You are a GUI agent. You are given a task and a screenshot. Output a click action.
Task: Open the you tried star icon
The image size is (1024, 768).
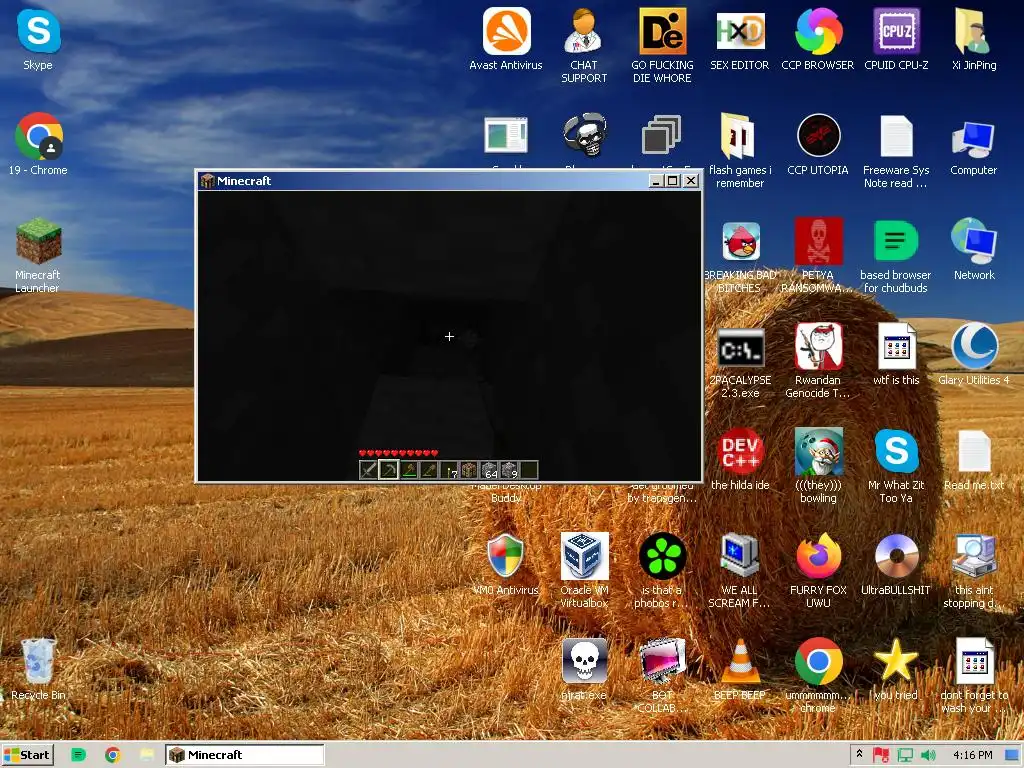tap(896, 669)
